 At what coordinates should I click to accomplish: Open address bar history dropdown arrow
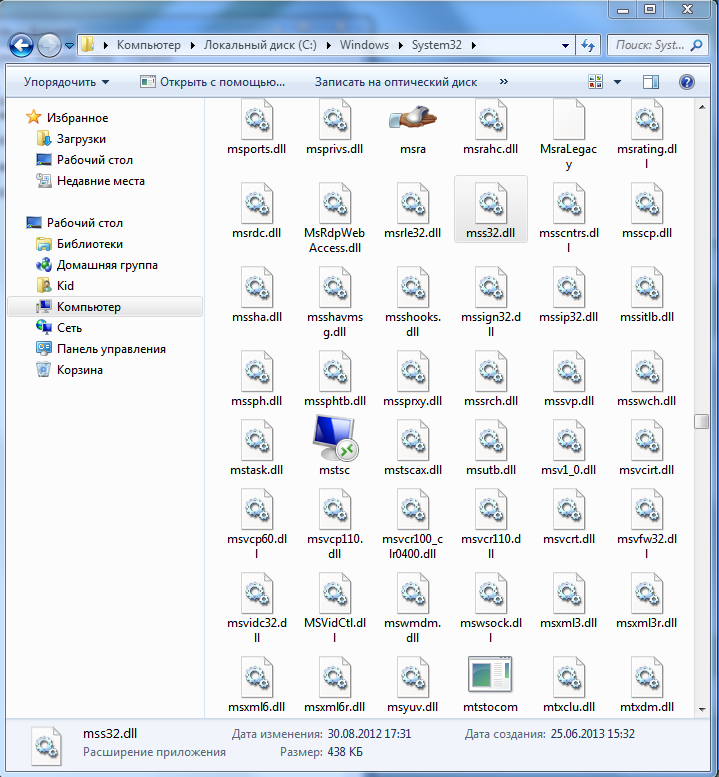click(565, 46)
